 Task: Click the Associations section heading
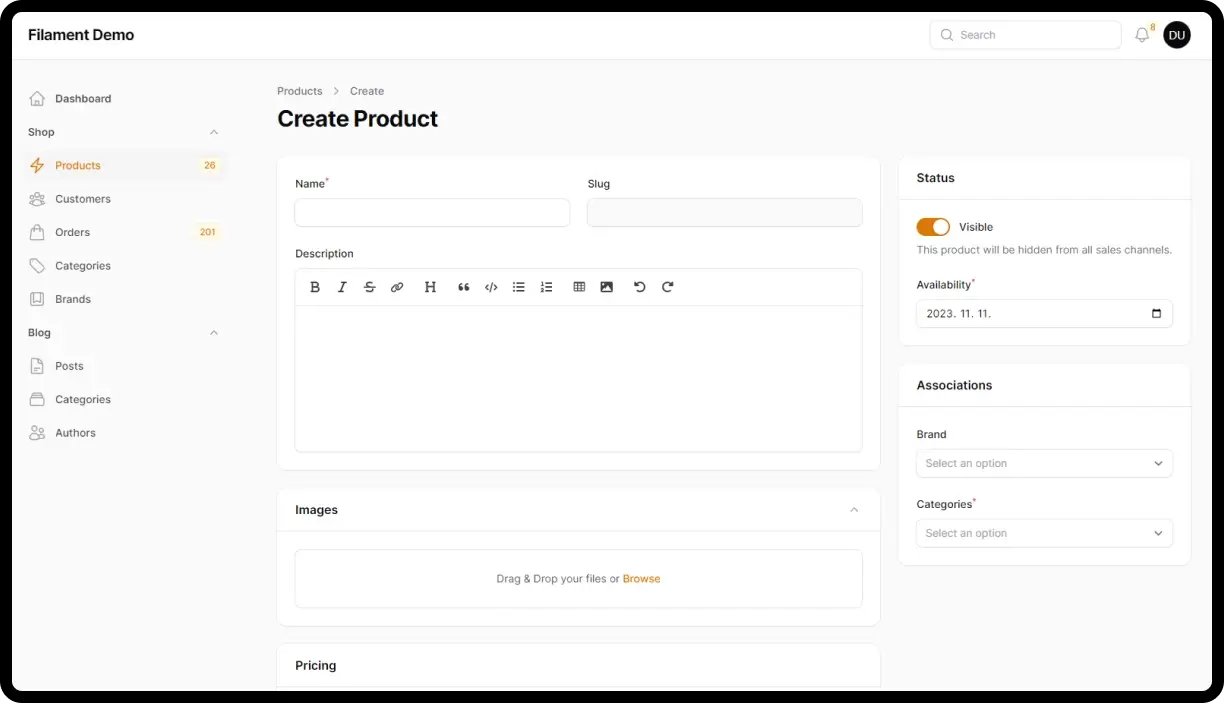954,385
